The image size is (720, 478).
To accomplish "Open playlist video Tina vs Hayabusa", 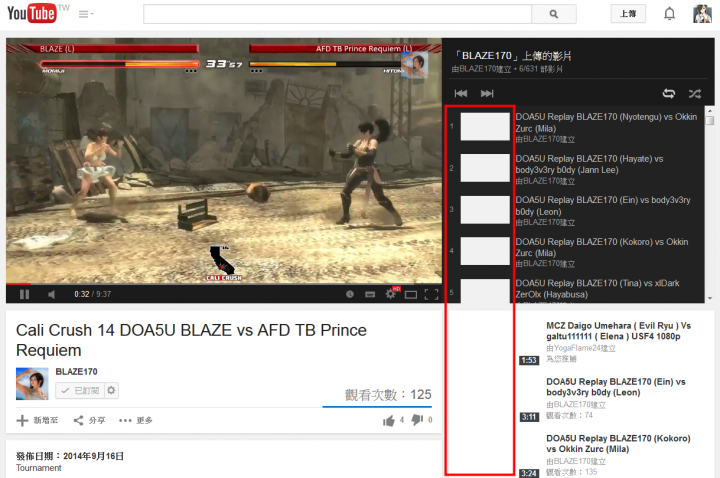I will (x=597, y=288).
